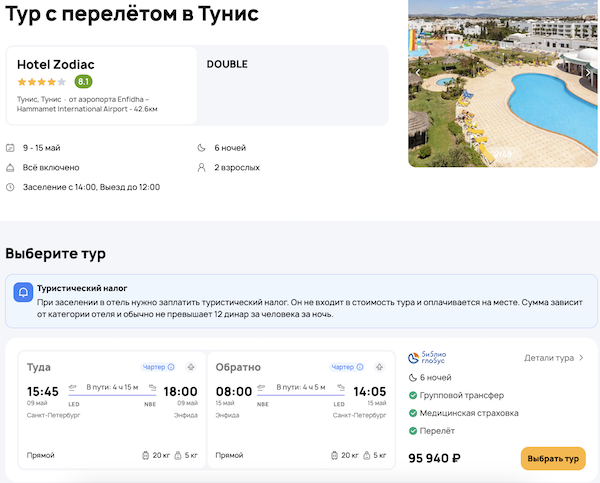Click the airline plane icon on Туда card
600x483 pixels.
point(190,367)
